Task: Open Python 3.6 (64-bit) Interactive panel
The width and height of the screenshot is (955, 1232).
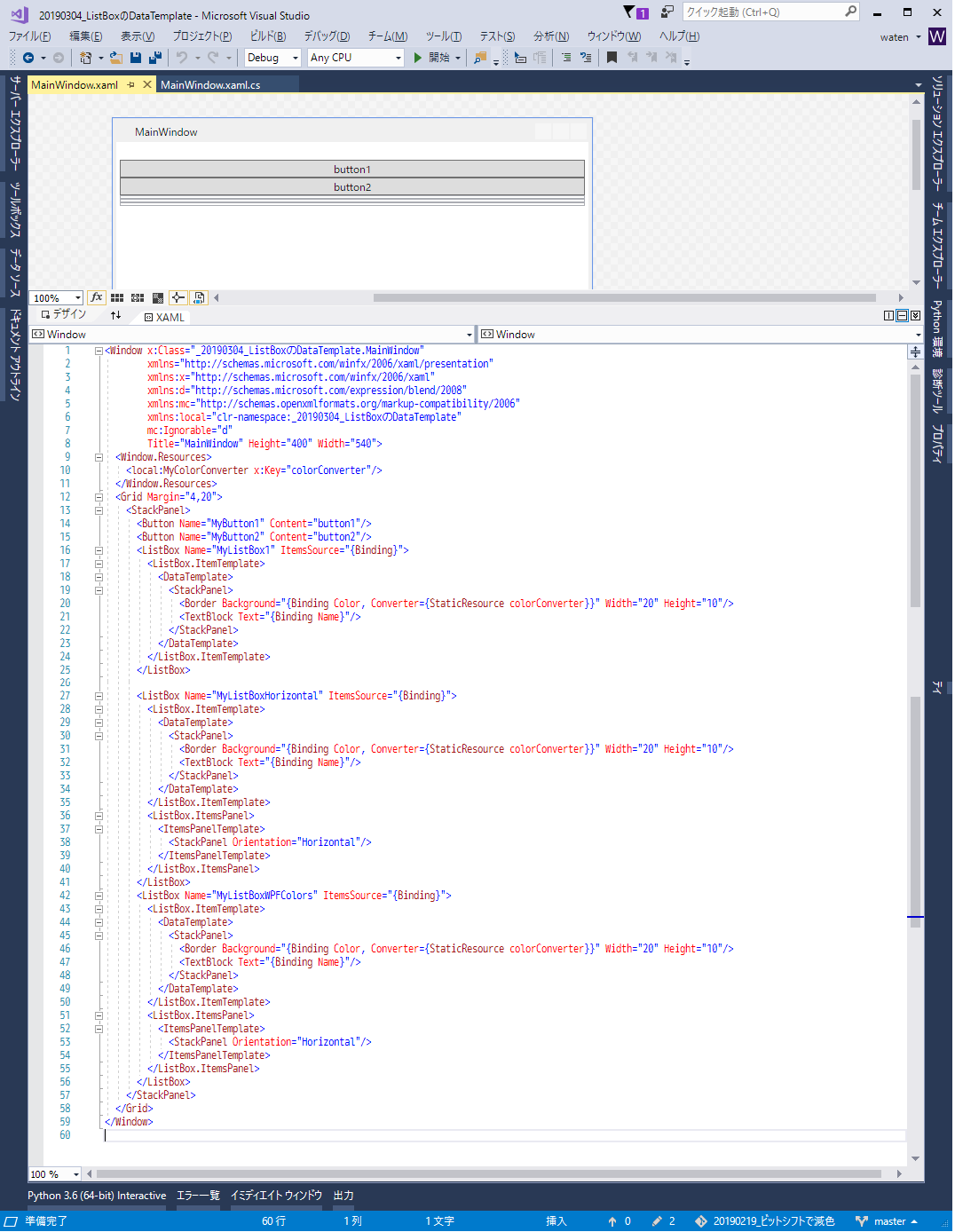Action: coord(97,1196)
